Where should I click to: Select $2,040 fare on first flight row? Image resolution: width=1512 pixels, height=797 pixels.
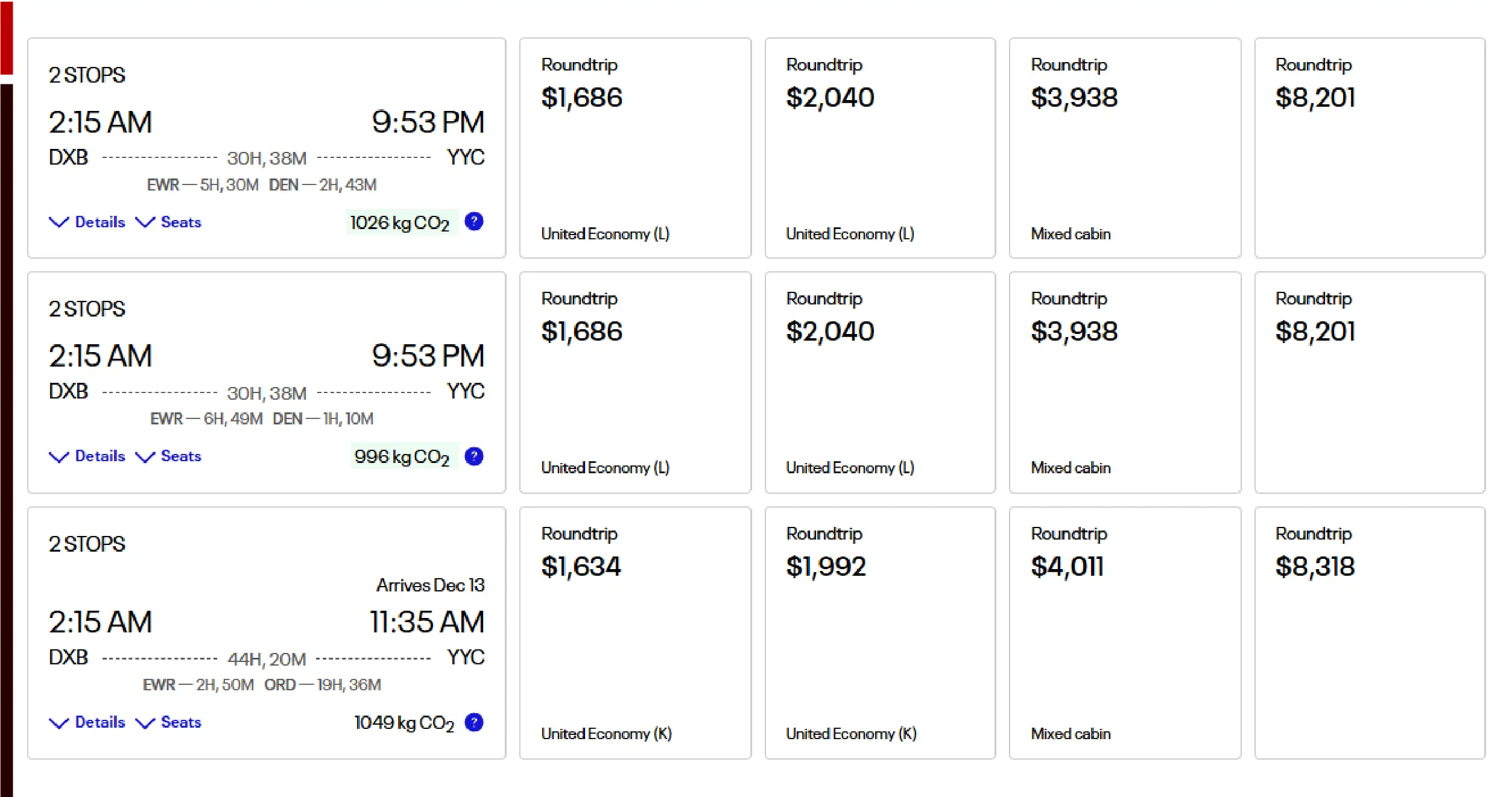[x=880, y=148]
